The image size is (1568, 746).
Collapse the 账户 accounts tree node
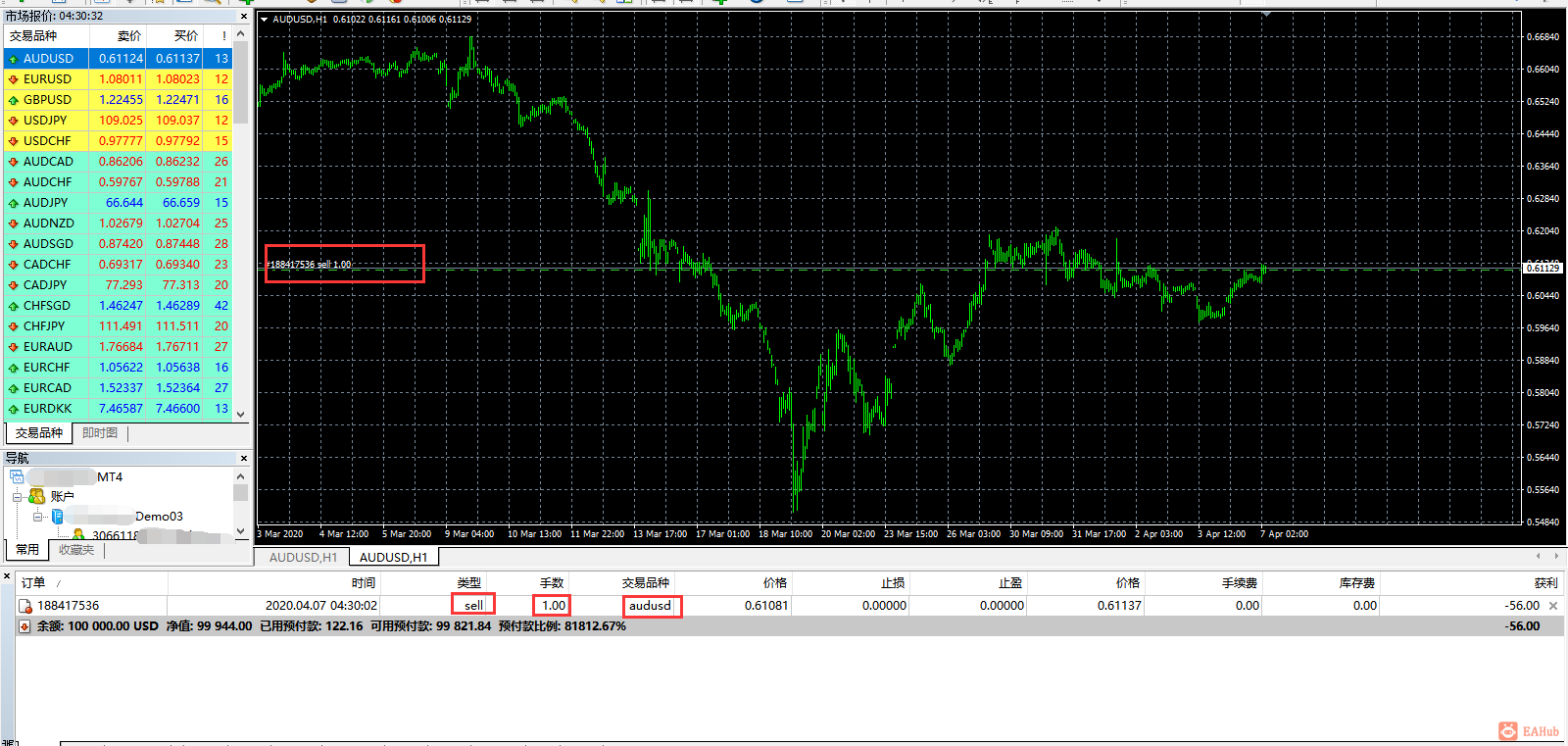[17, 497]
